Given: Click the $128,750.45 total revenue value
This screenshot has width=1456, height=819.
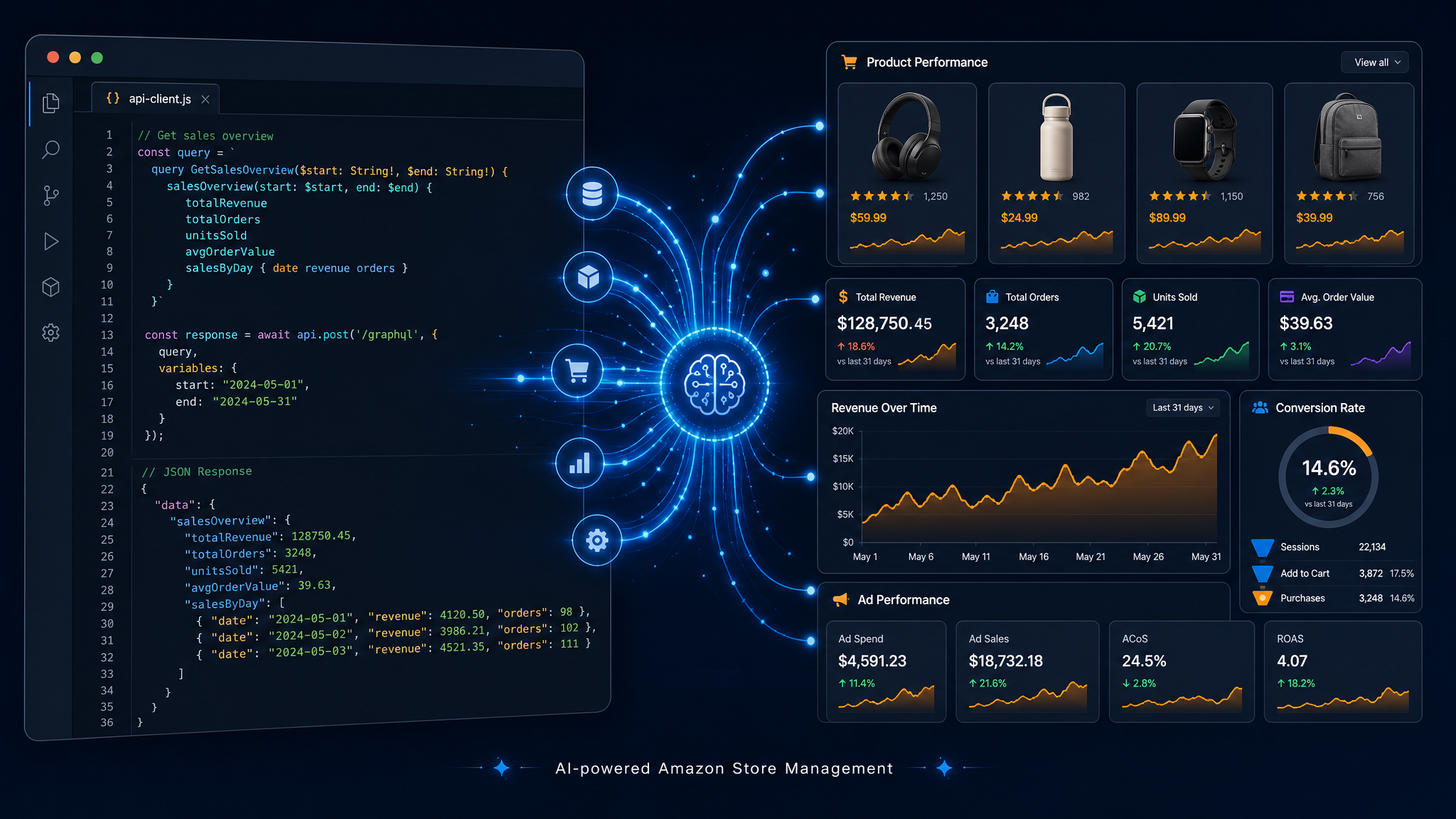Looking at the screenshot, I should (x=884, y=323).
